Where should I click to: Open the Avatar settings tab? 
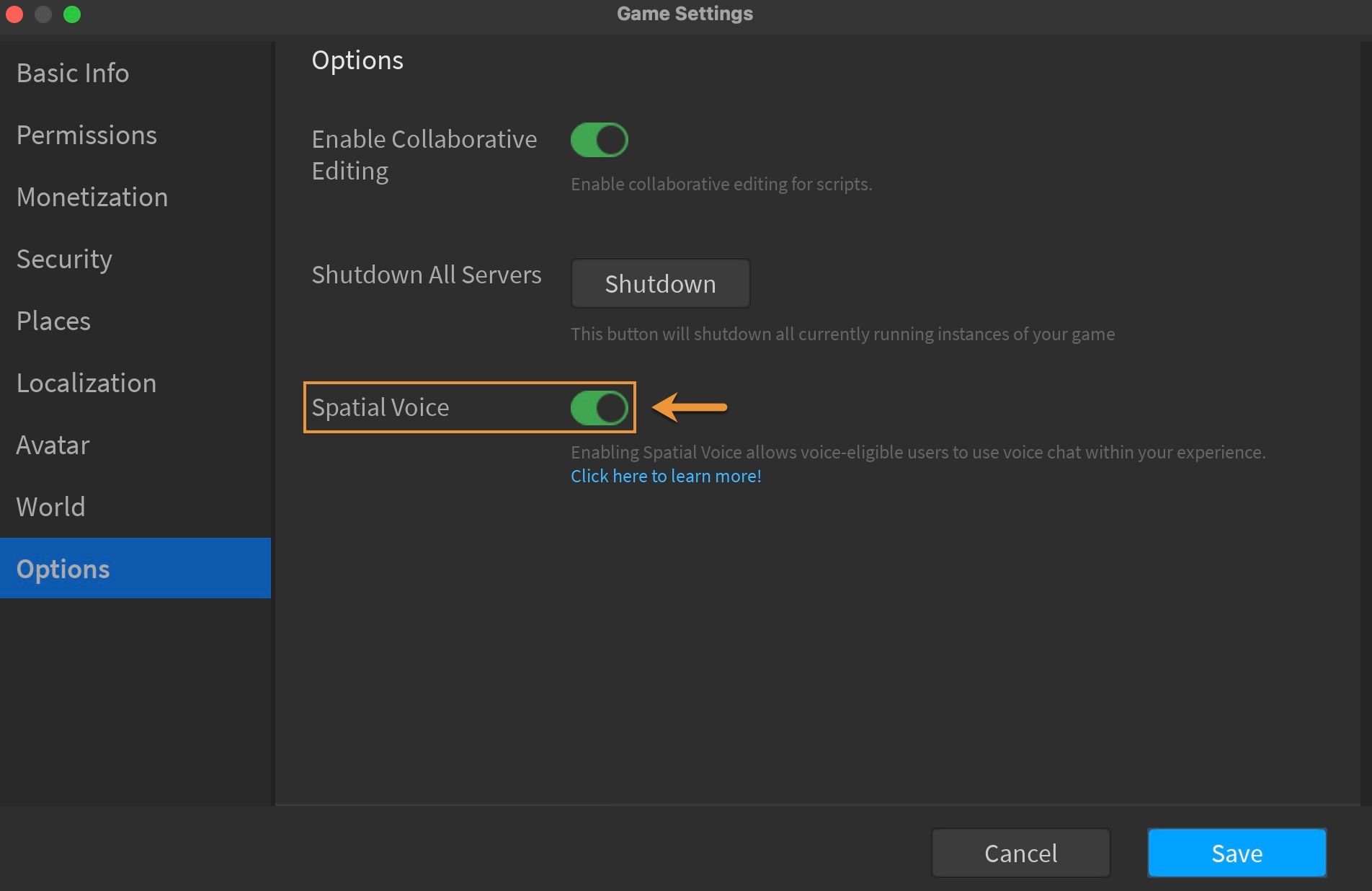point(53,445)
